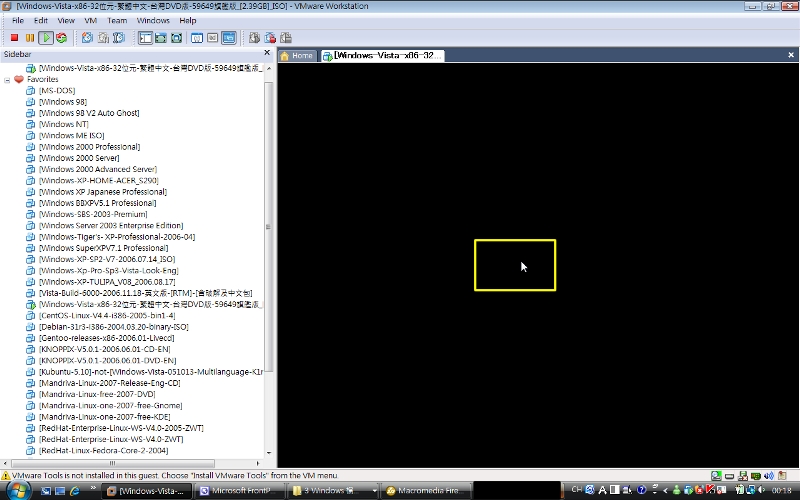Open the Help menu
The height and width of the screenshot is (500, 800).
(x=188, y=20)
